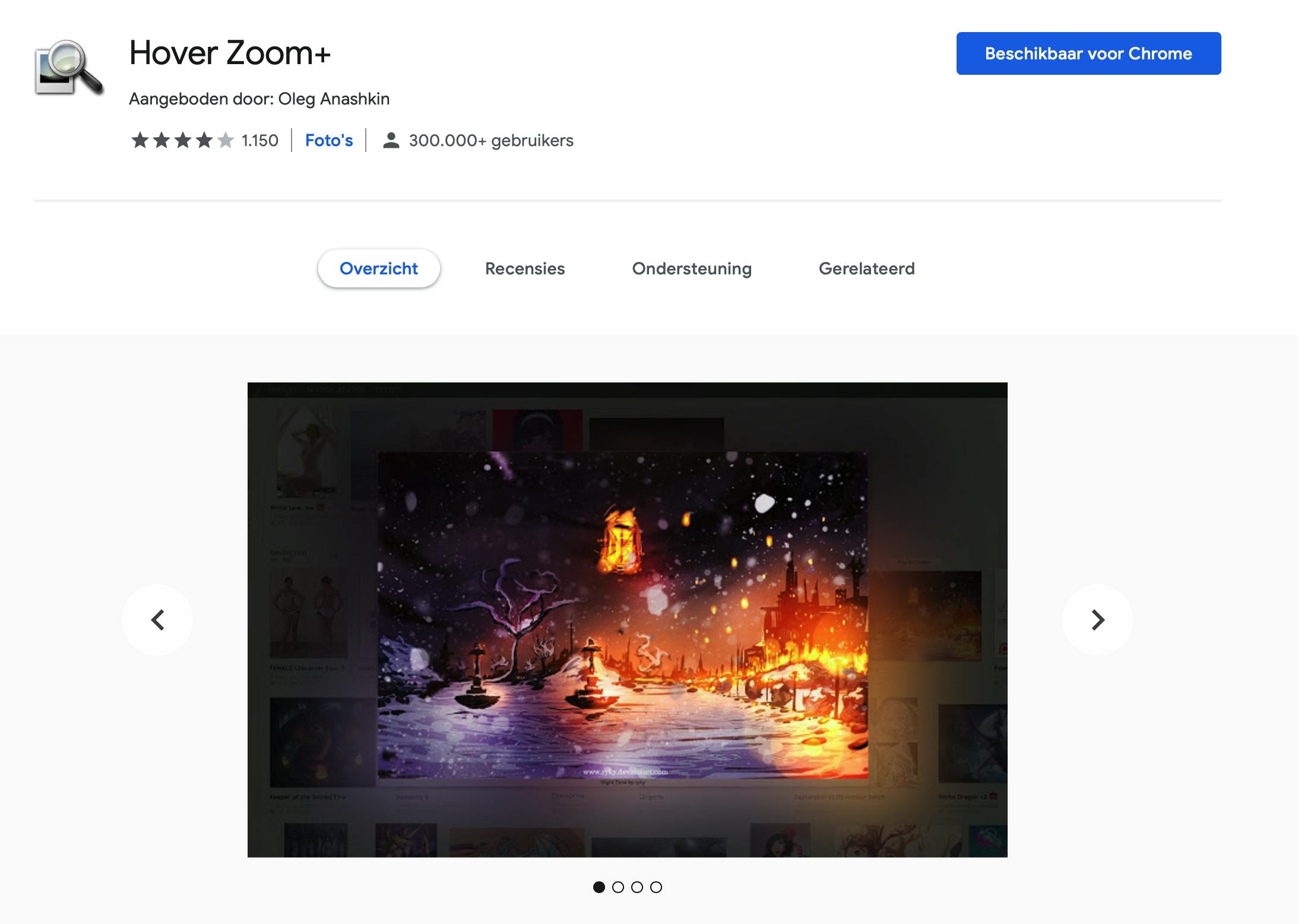Click the users person icon

click(x=390, y=141)
